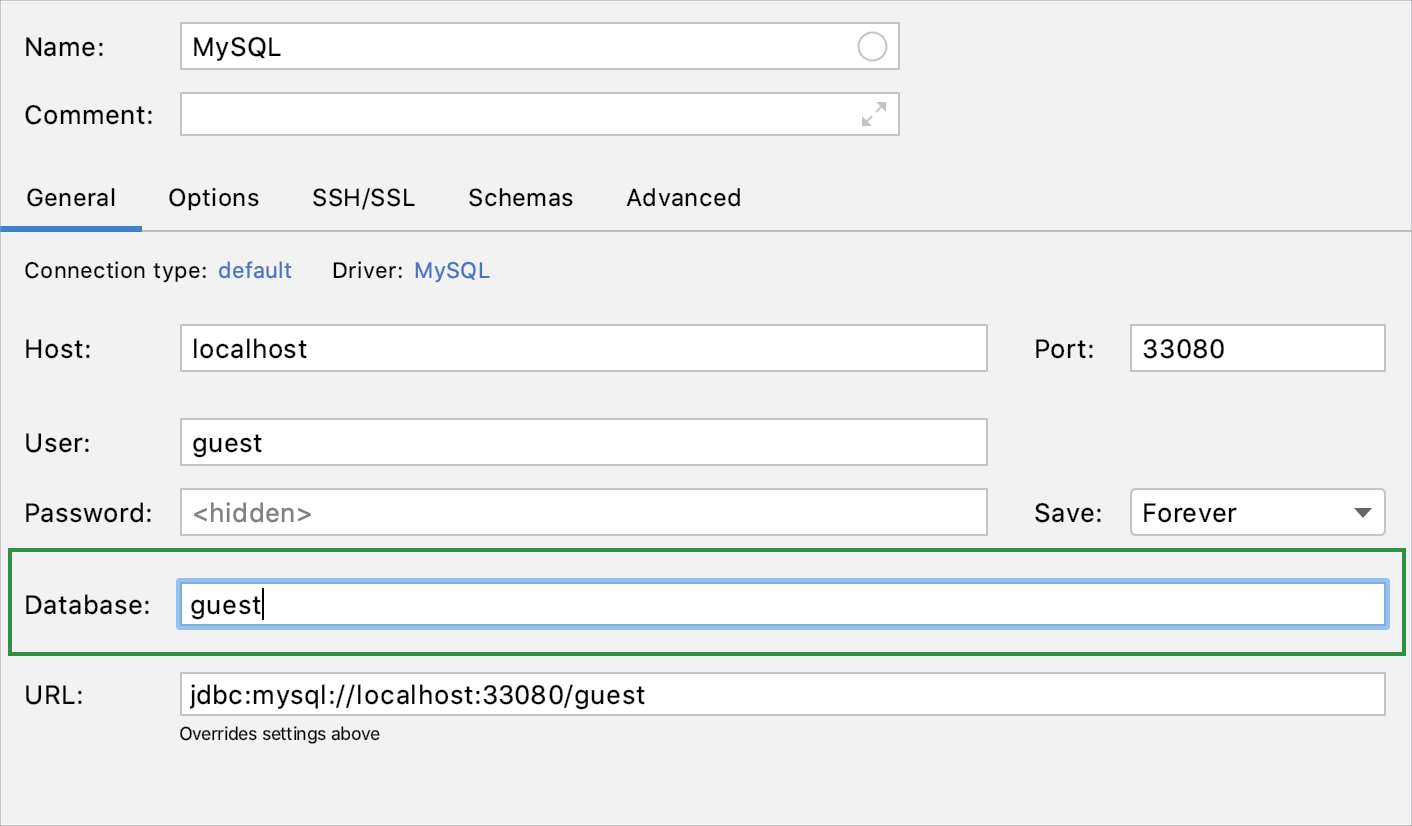The image size is (1412, 826).
Task: Focus the Host input field
Action: 583,348
